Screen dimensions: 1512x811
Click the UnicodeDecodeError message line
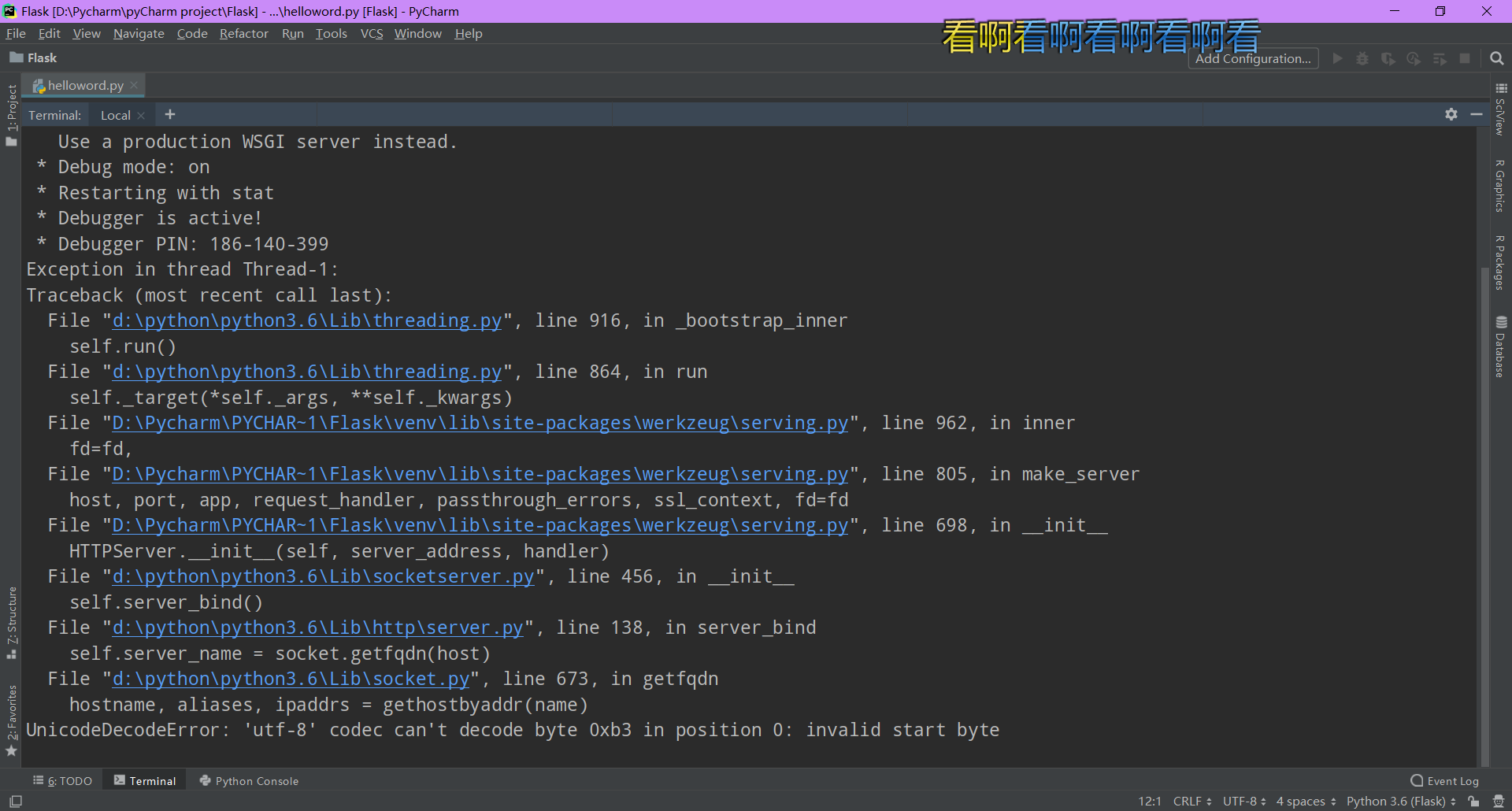point(513,730)
